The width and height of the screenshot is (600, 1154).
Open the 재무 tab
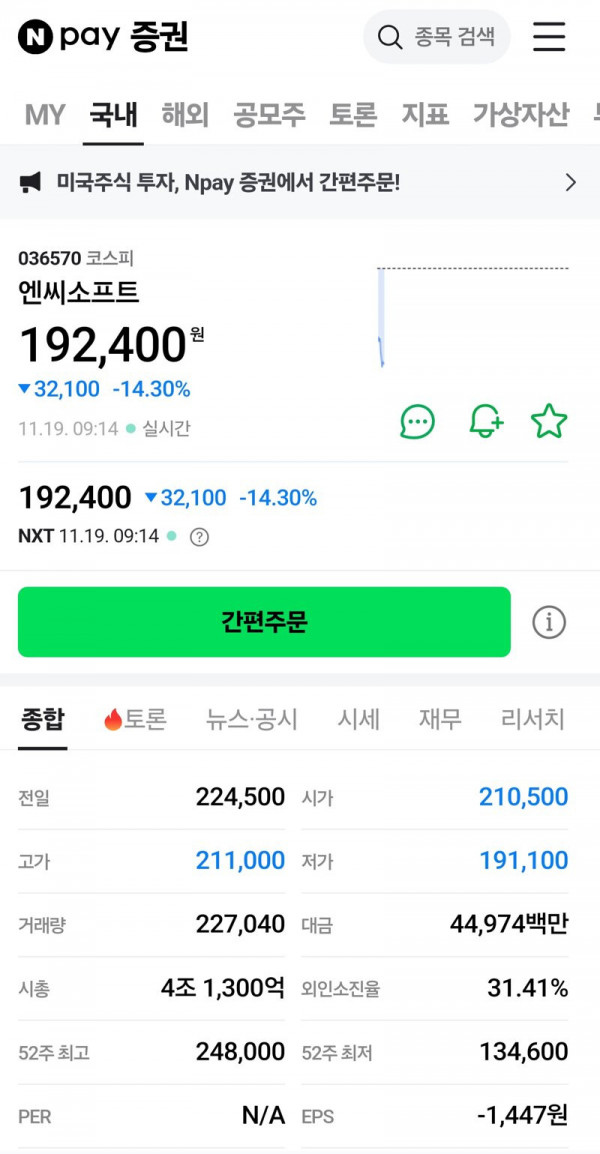(440, 719)
